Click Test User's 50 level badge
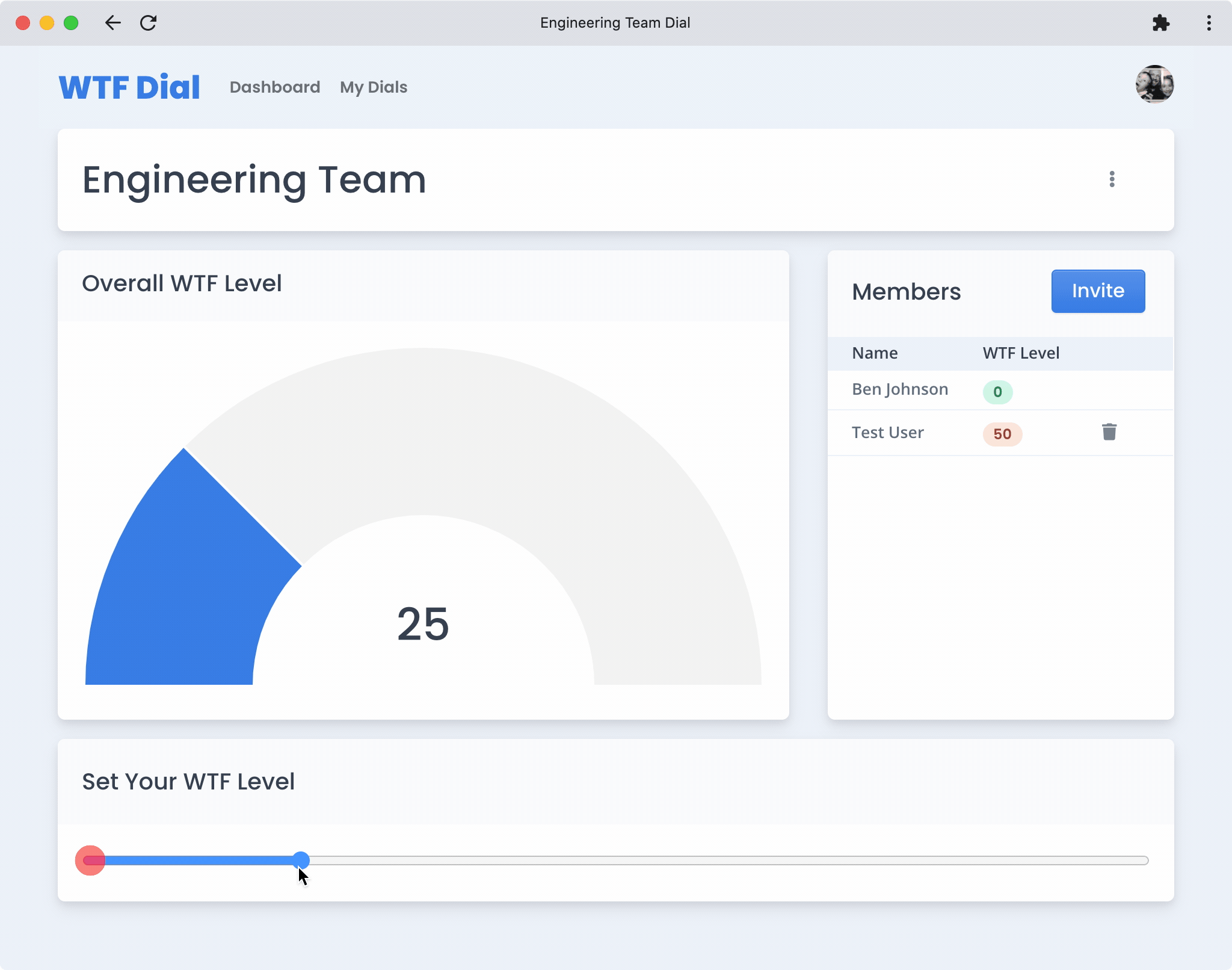This screenshot has height=970, width=1232. [x=1002, y=434]
